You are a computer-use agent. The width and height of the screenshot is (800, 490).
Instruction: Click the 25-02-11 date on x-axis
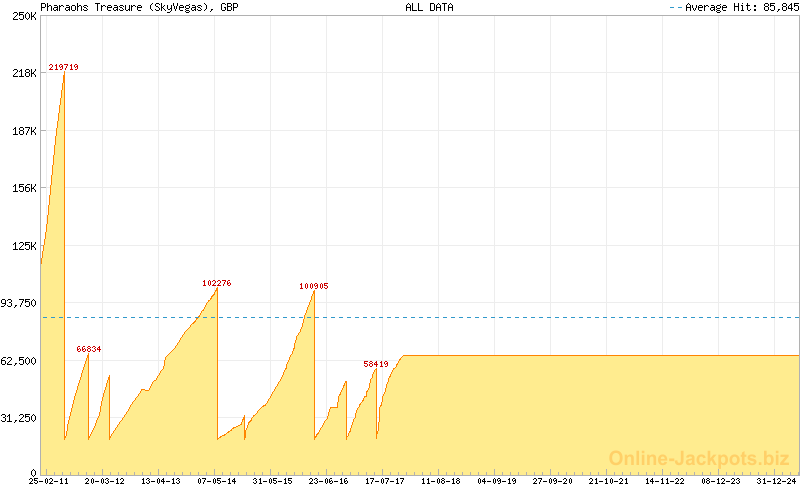[48, 481]
